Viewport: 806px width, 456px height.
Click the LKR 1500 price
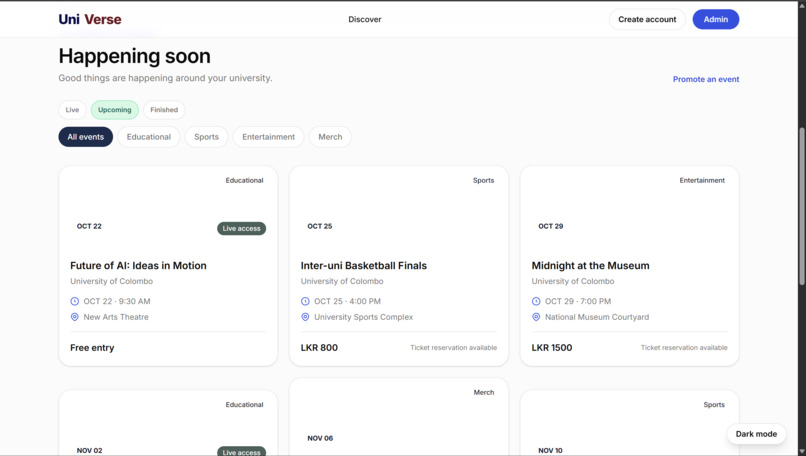(552, 348)
